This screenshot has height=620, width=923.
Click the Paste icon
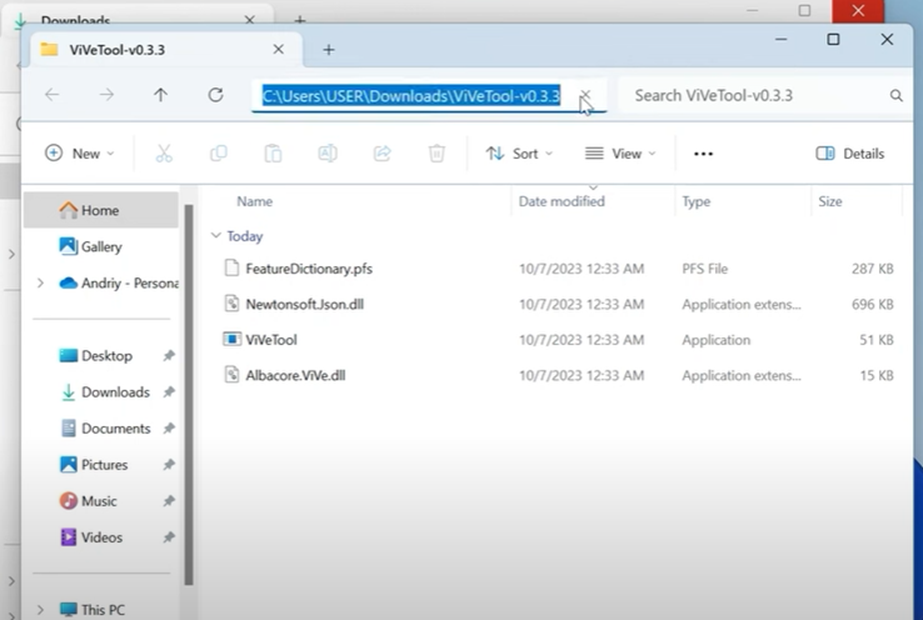(x=273, y=153)
